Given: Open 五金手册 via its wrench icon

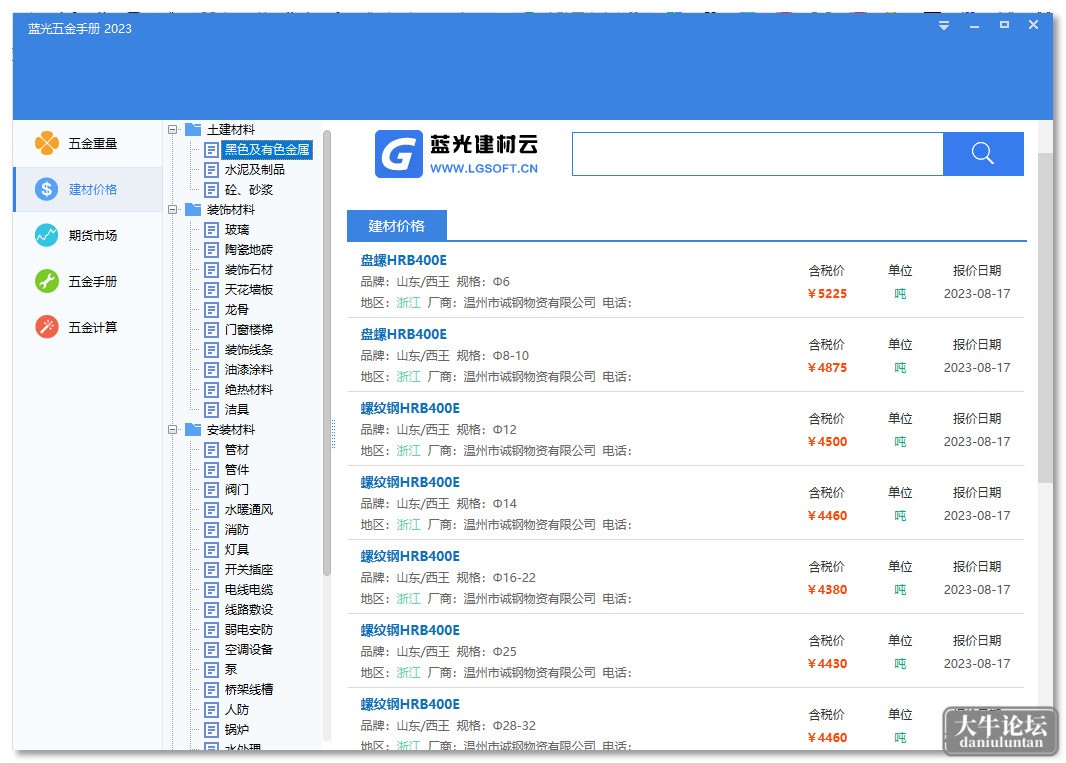Looking at the screenshot, I should pos(46,281).
